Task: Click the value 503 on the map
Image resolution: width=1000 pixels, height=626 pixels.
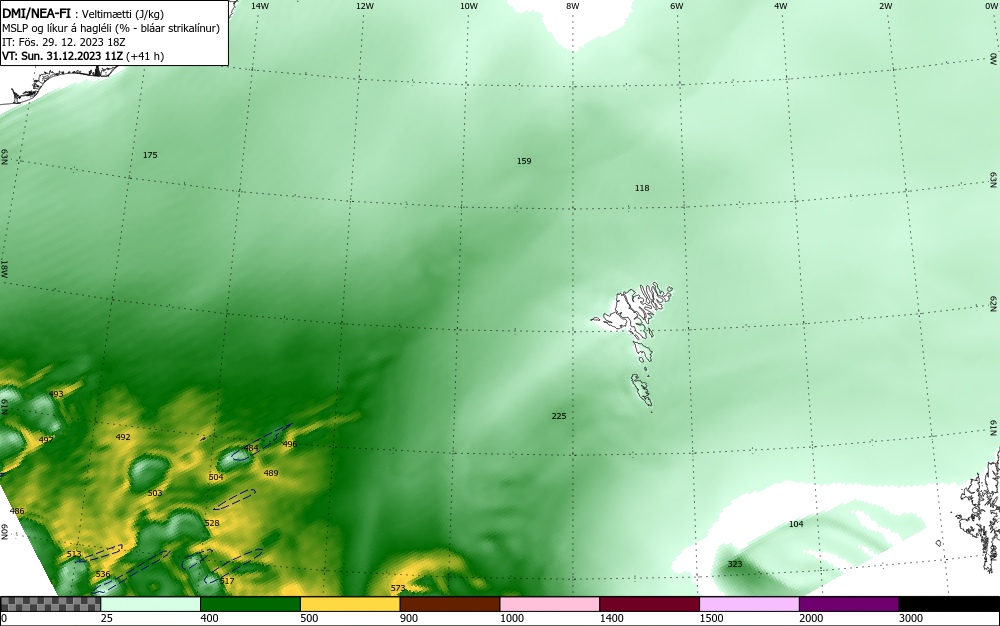Action: pos(155,493)
